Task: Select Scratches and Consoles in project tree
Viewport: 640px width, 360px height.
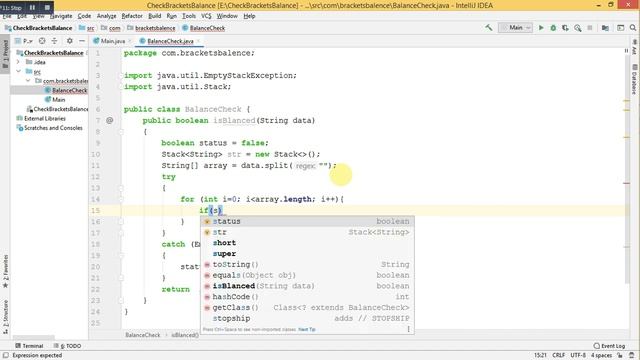Action: [49, 128]
